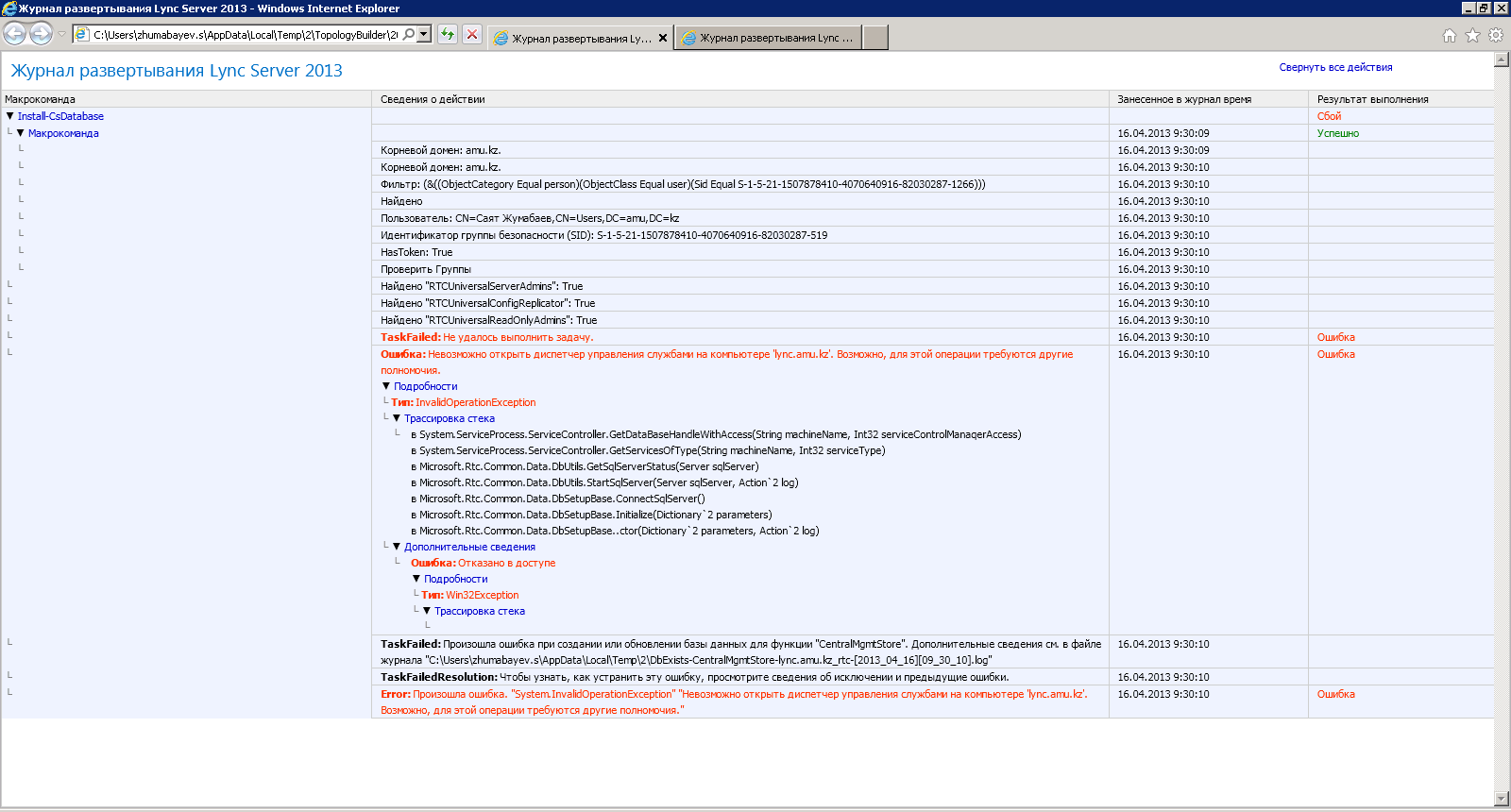Viewport: 1511px width, 812px height.
Task: Collapse 'Трассировка стека' triangle under Win32Exception
Action: (x=427, y=611)
